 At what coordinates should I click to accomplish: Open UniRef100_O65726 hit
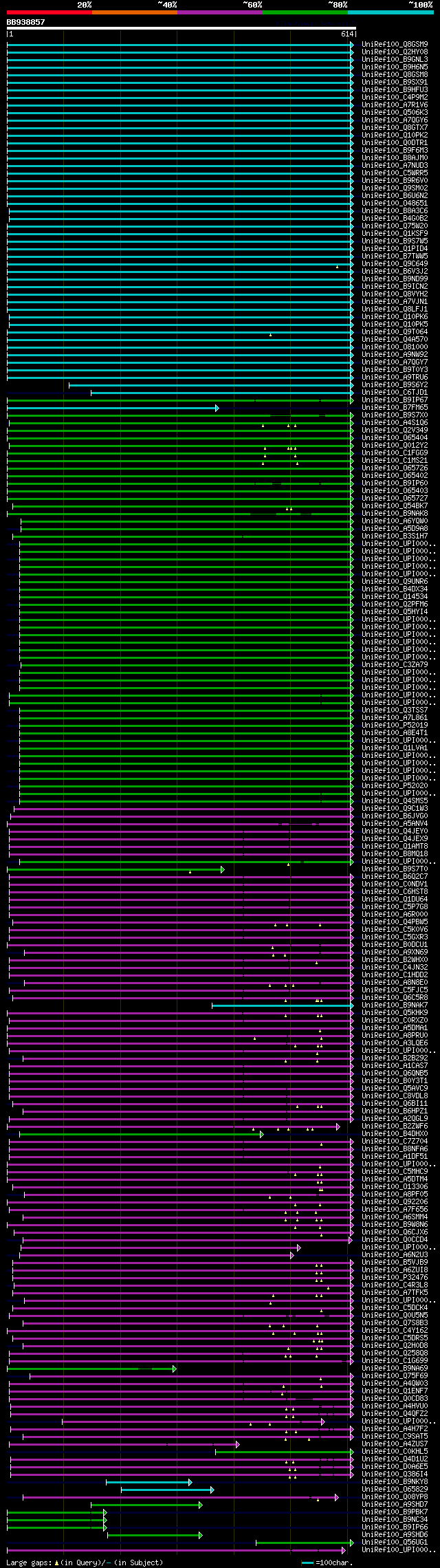(x=395, y=468)
